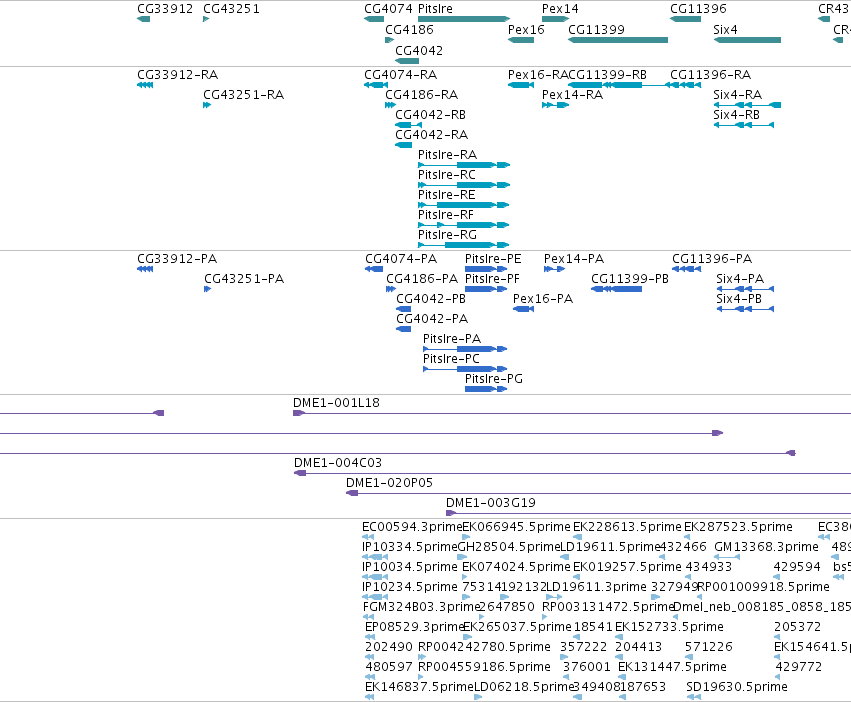Image resolution: width=851 pixels, height=702 pixels.
Task: Open protein Pitslre-PC
Action: (x=452, y=359)
